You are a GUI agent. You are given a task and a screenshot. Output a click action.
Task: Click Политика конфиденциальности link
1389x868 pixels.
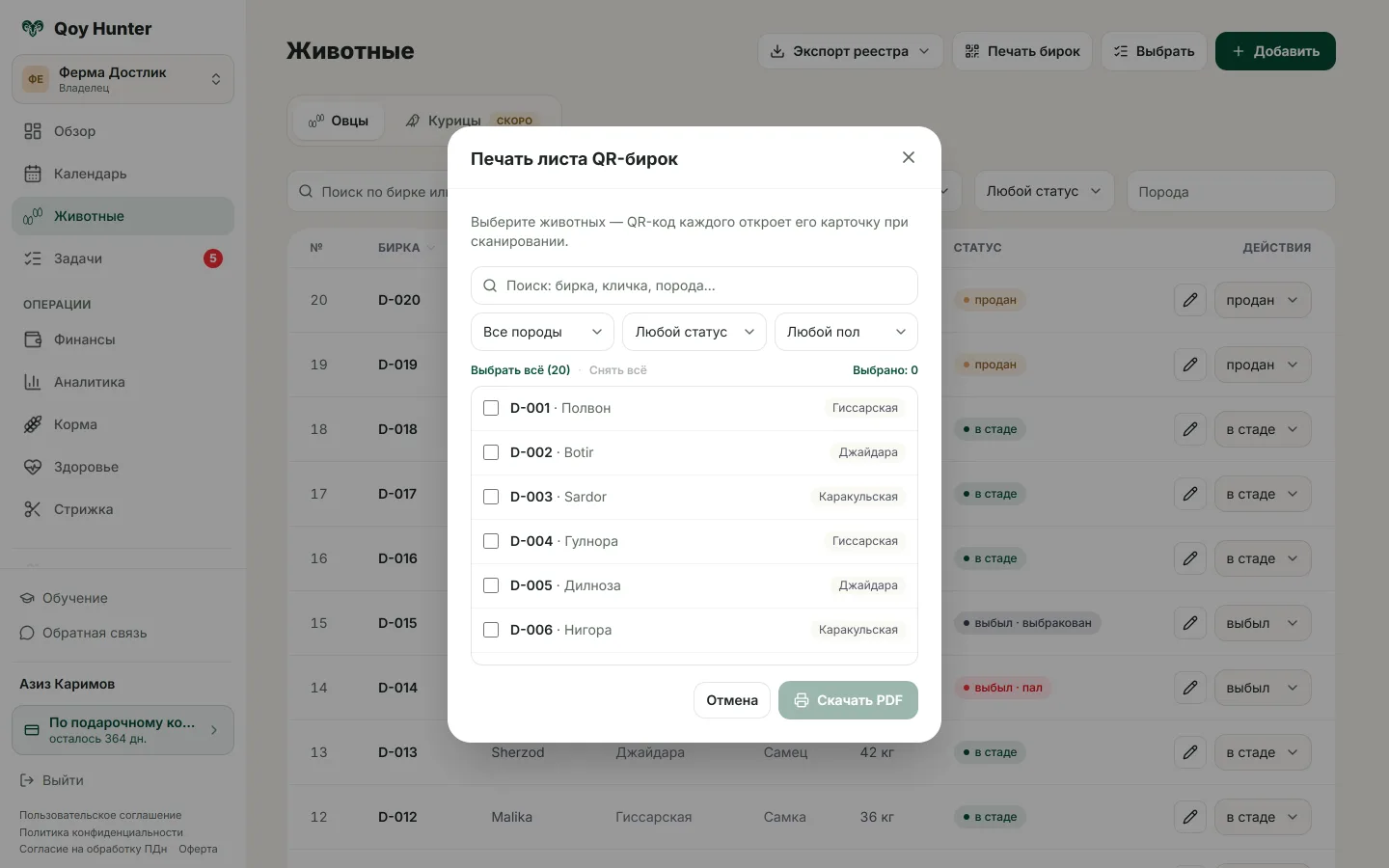pos(101,832)
